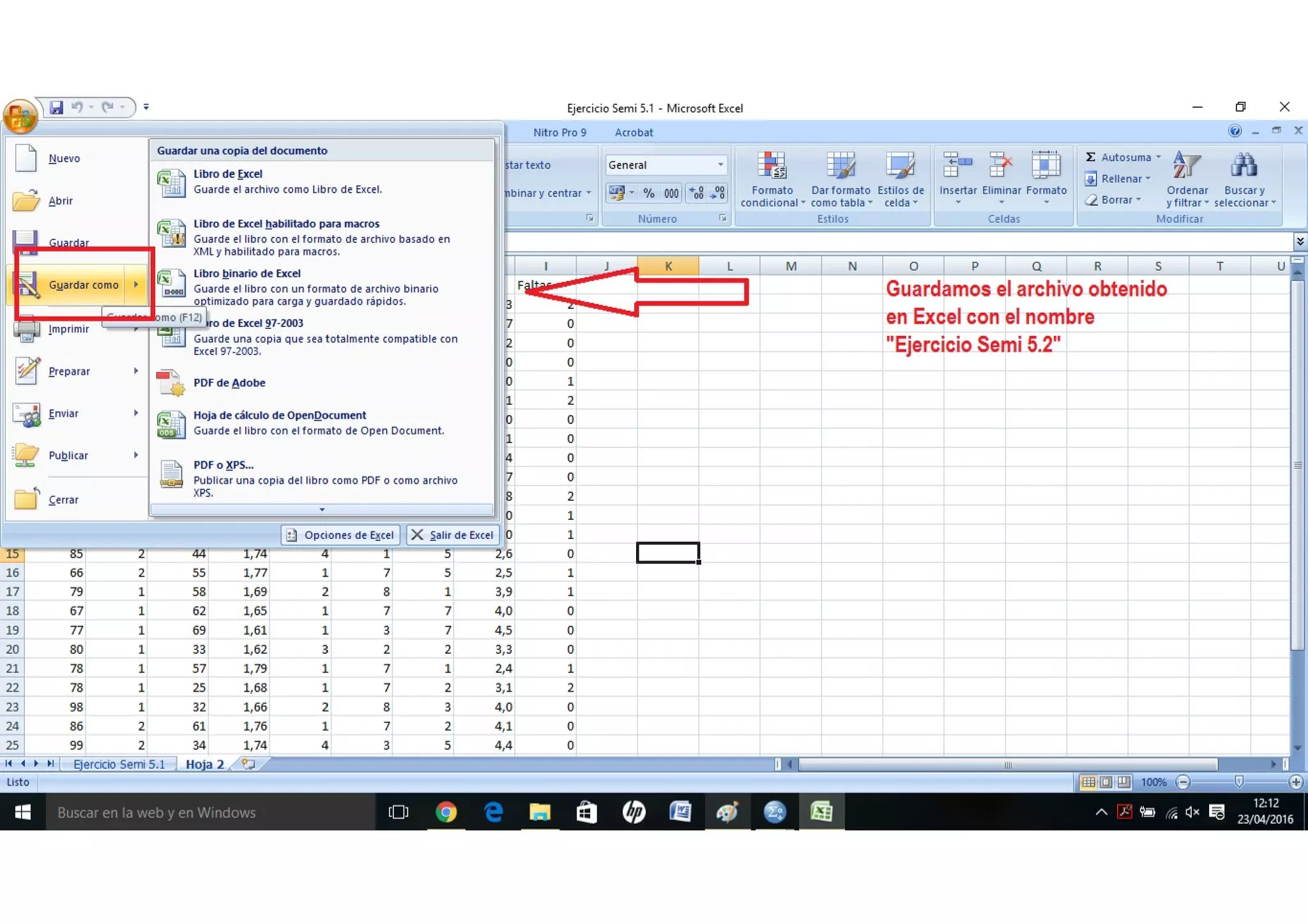Switch to Hoja 2 sheet tab

[204, 764]
